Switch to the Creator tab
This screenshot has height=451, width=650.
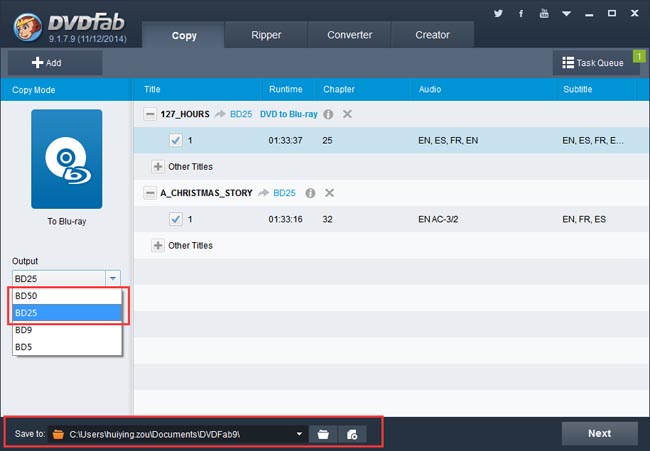(x=432, y=35)
